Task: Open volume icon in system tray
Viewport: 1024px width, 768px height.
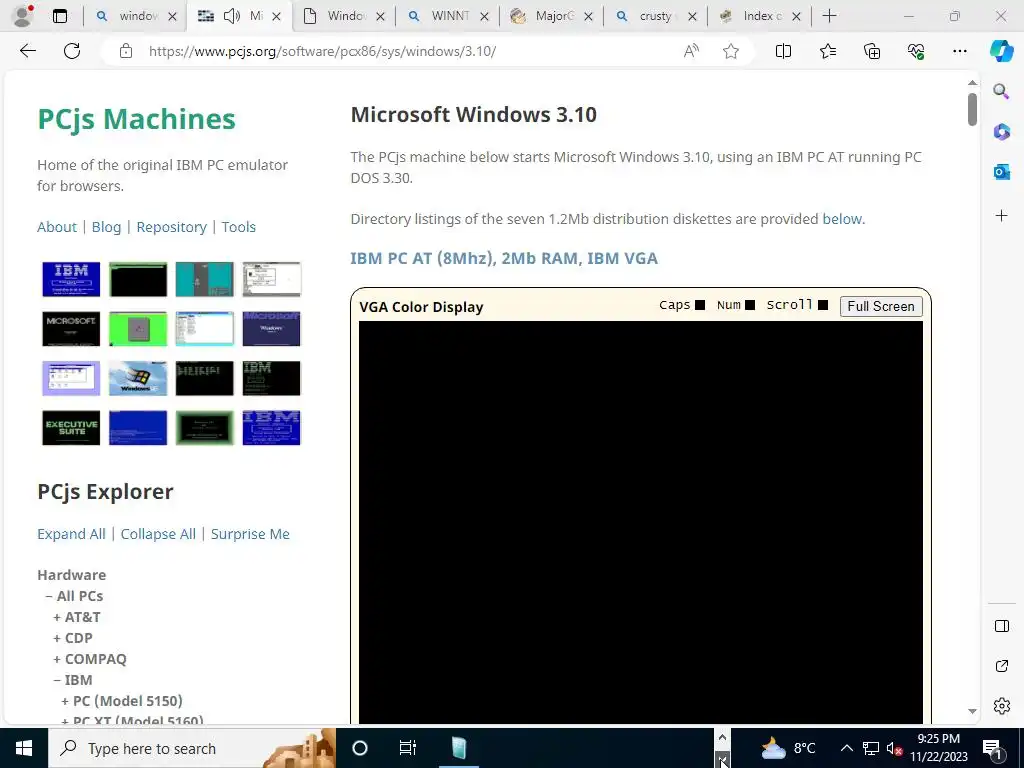Action: coord(894,748)
